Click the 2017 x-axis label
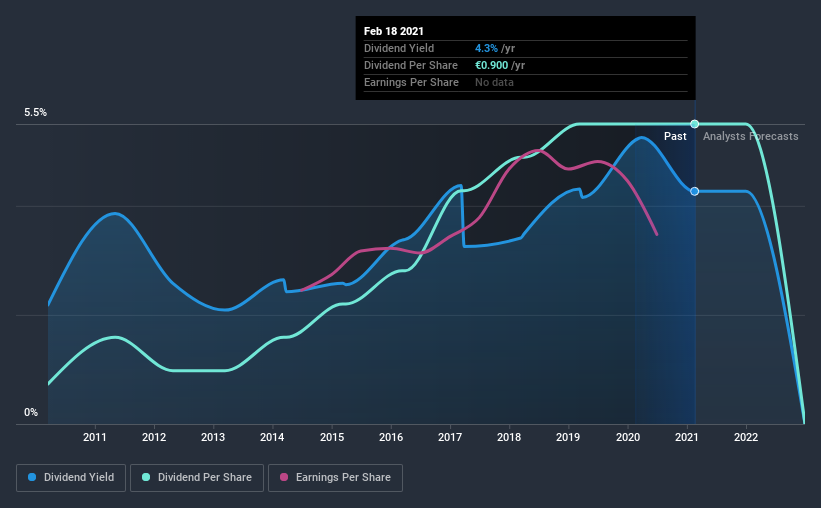This screenshot has height=508, width=821. click(450, 437)
